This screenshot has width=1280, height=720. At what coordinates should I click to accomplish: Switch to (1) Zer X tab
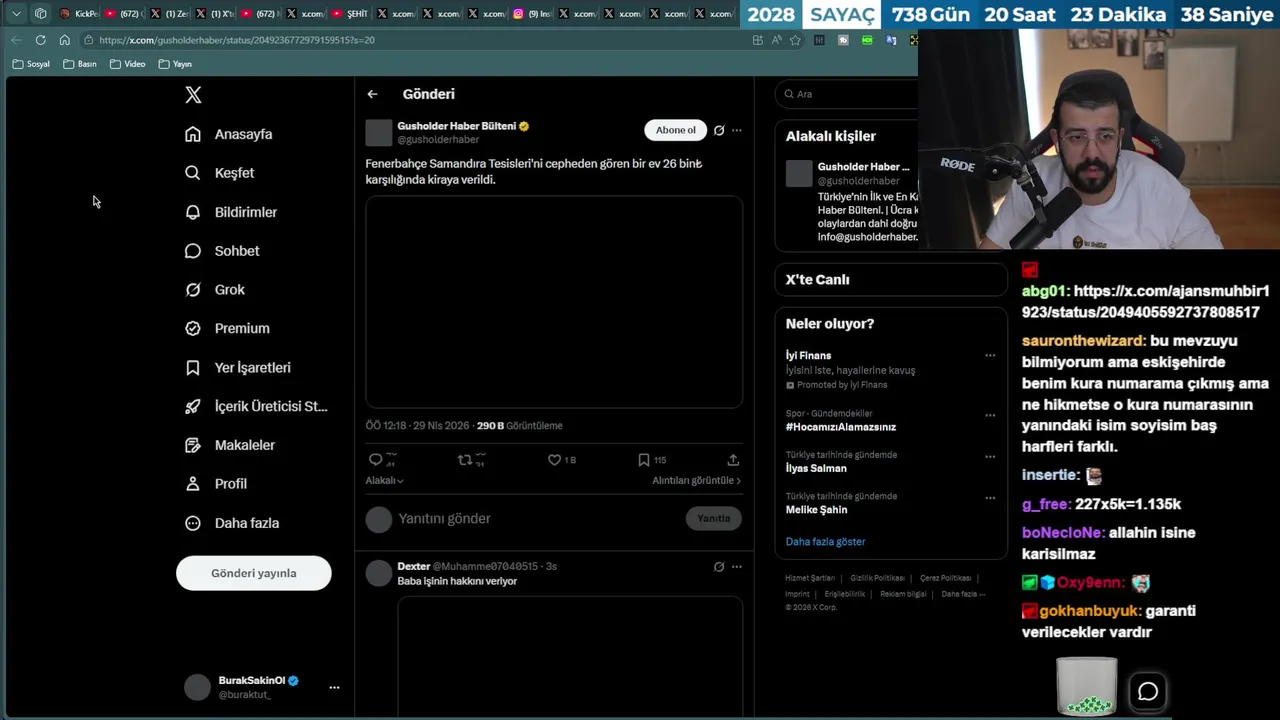point(170,14)
